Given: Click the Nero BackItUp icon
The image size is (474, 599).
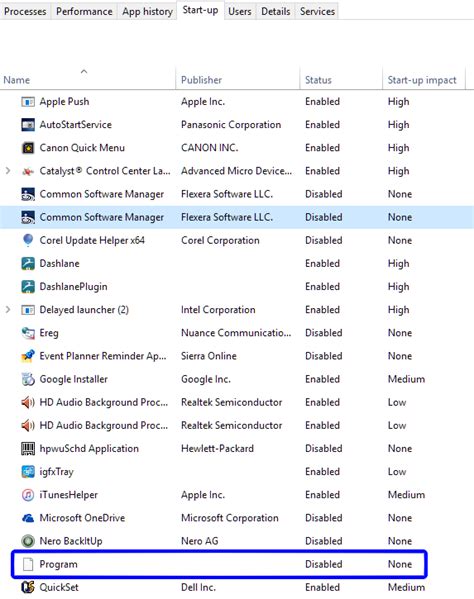Looking at the screenshot, I should 28,541.
